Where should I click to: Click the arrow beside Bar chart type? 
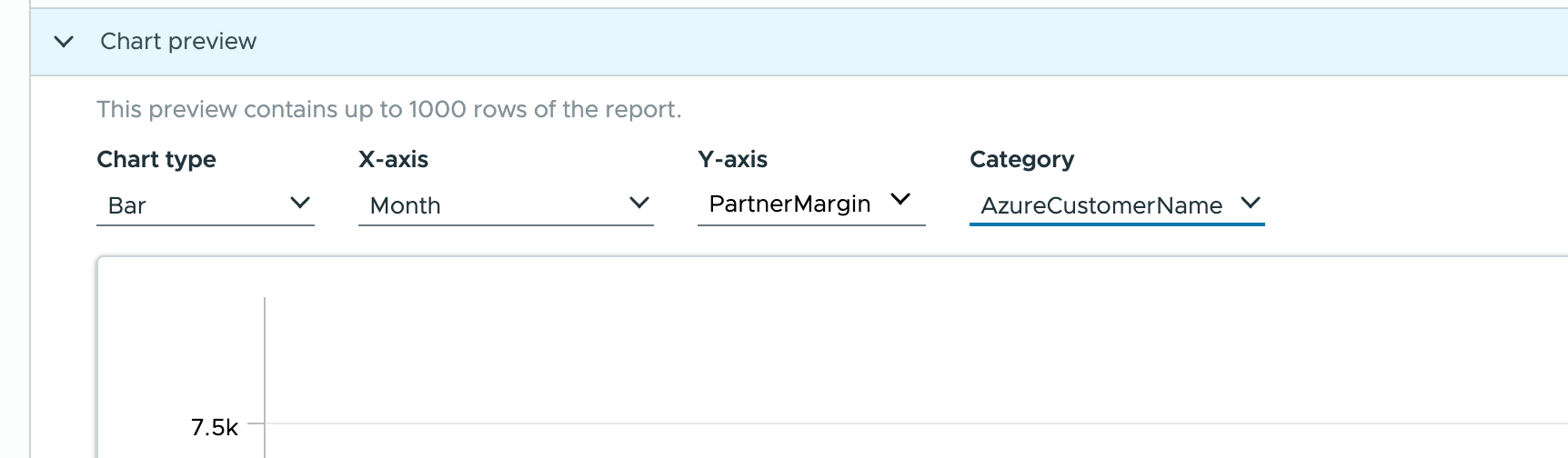(x=300, y=203)
